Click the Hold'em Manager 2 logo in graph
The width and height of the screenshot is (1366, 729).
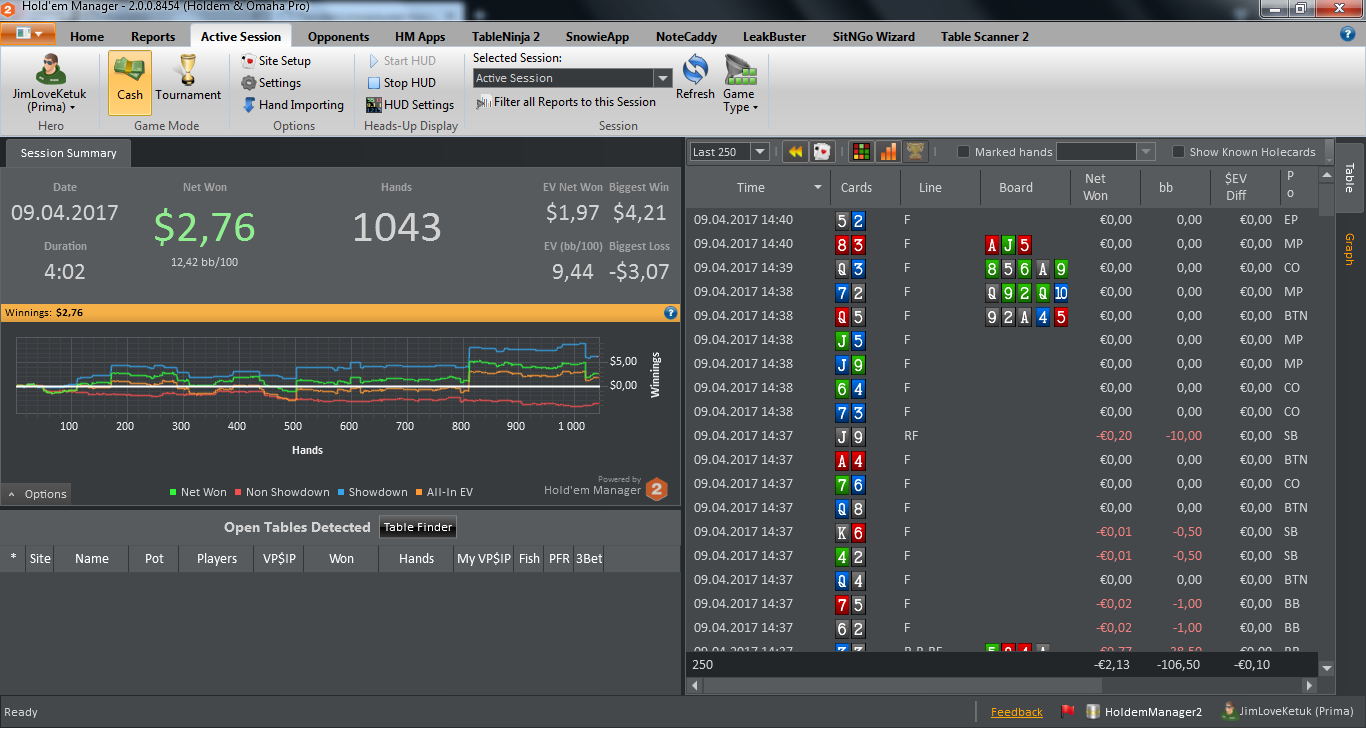[656, 489]
